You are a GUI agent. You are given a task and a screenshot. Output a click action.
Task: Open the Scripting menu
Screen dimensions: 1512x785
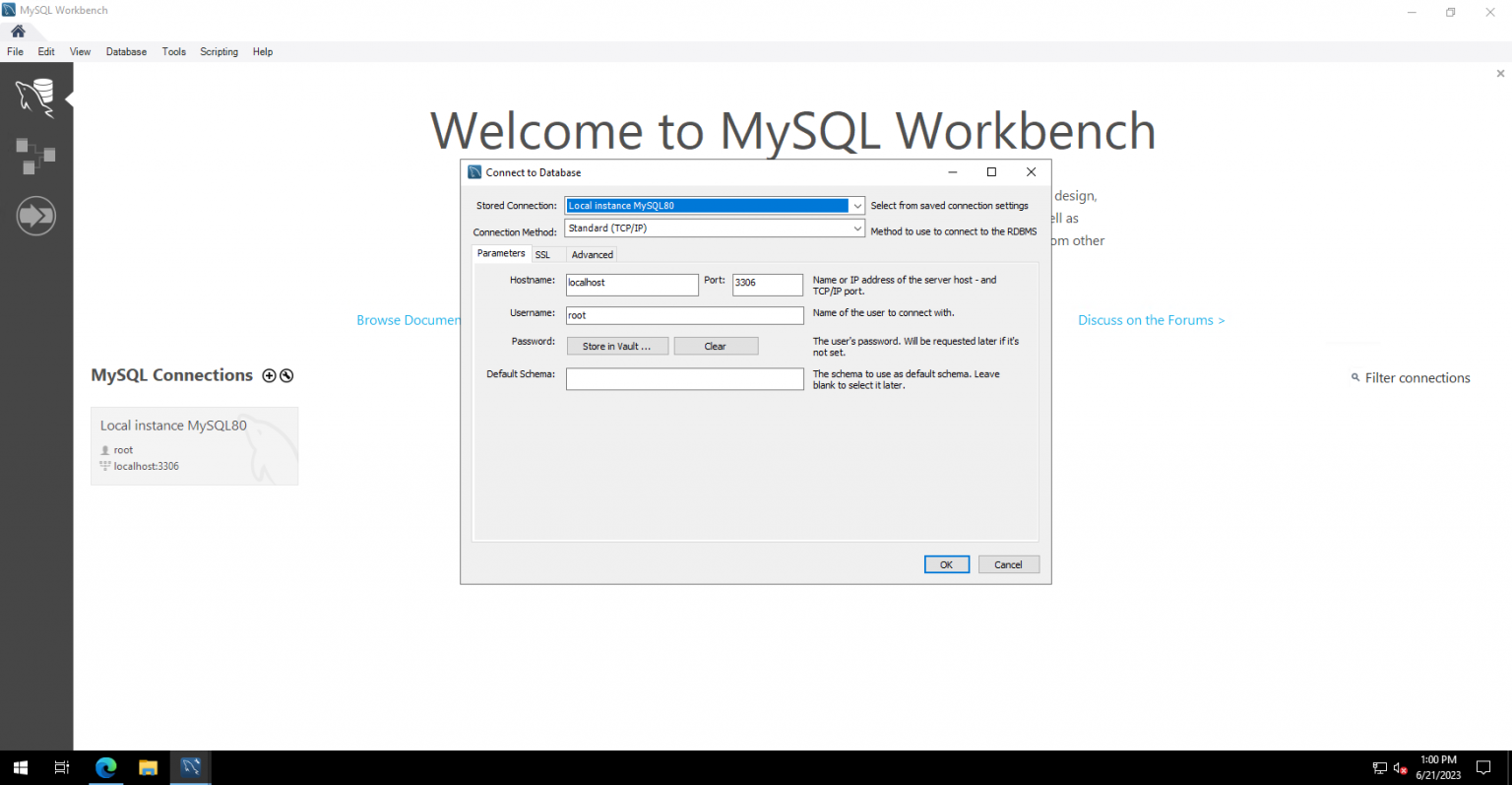pos(219,52)
